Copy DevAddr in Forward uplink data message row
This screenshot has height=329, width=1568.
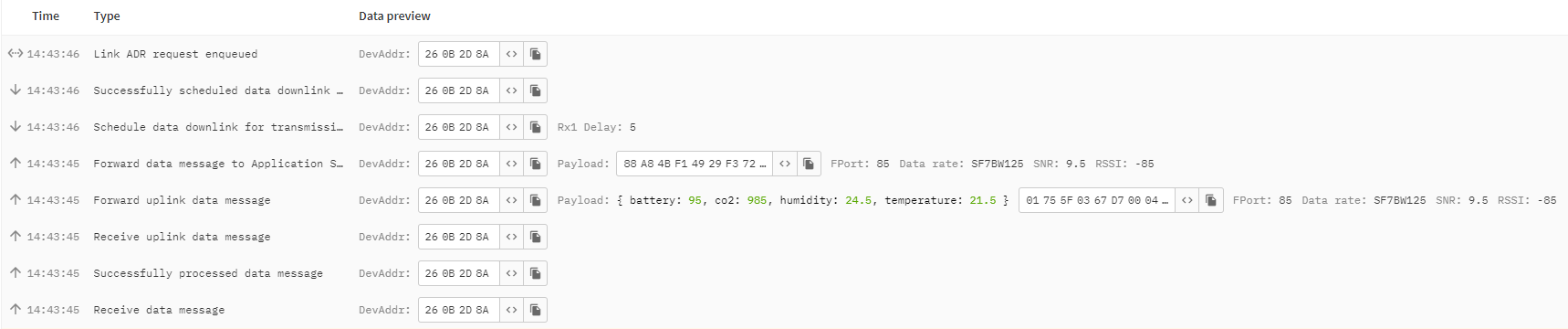[536, 200]
